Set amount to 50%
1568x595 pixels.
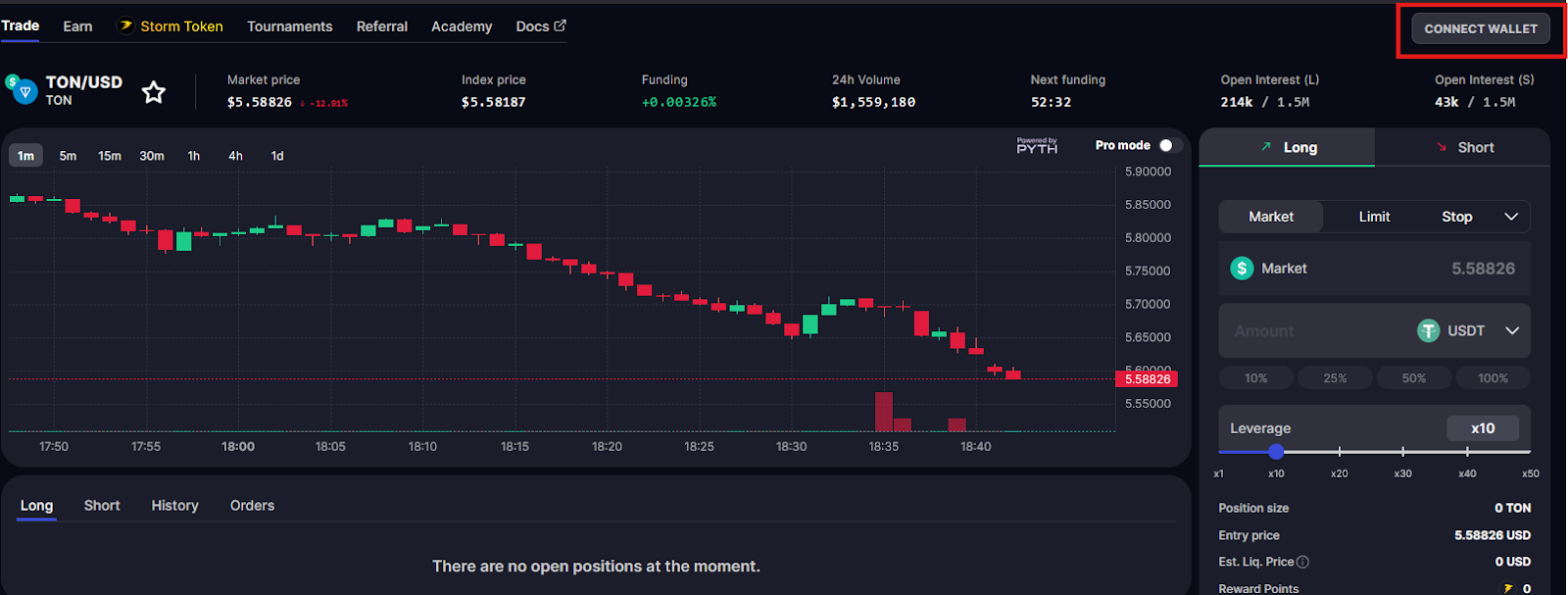[1413, 378]
